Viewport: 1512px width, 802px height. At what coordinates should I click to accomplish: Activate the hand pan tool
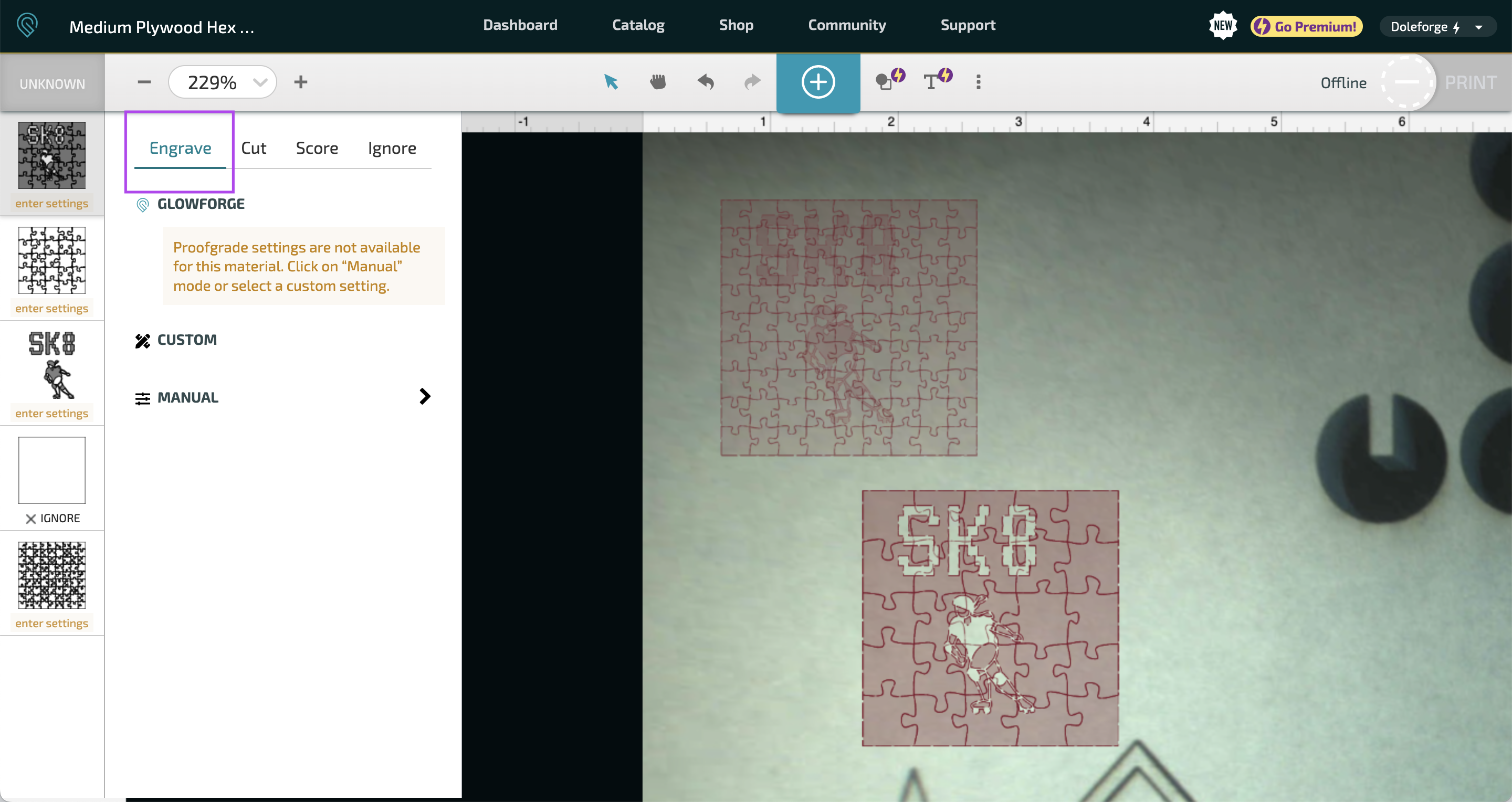(657, 82)
